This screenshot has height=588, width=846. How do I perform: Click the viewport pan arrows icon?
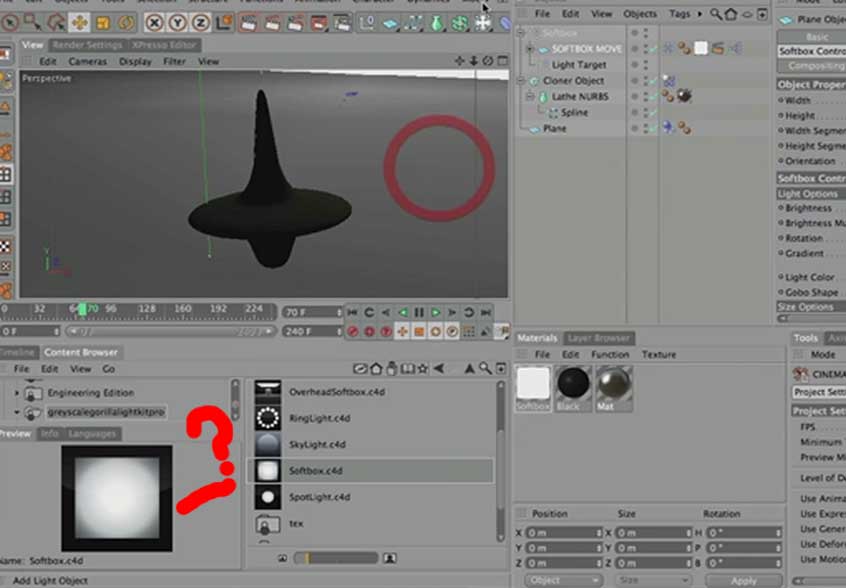pos(459,61)
